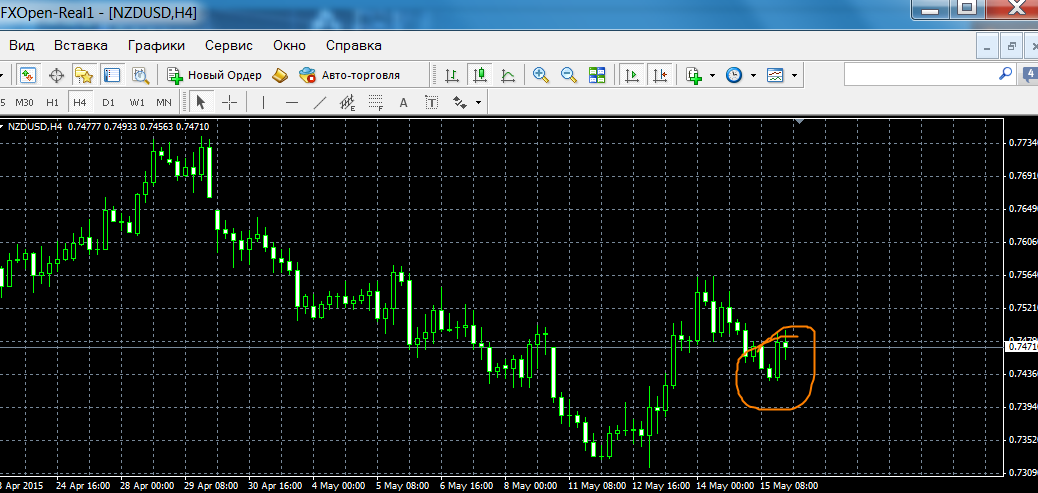Open the Market Watch panel
Image resolution: width=1038 pixels, height=493 pixels.
[27, 75]
